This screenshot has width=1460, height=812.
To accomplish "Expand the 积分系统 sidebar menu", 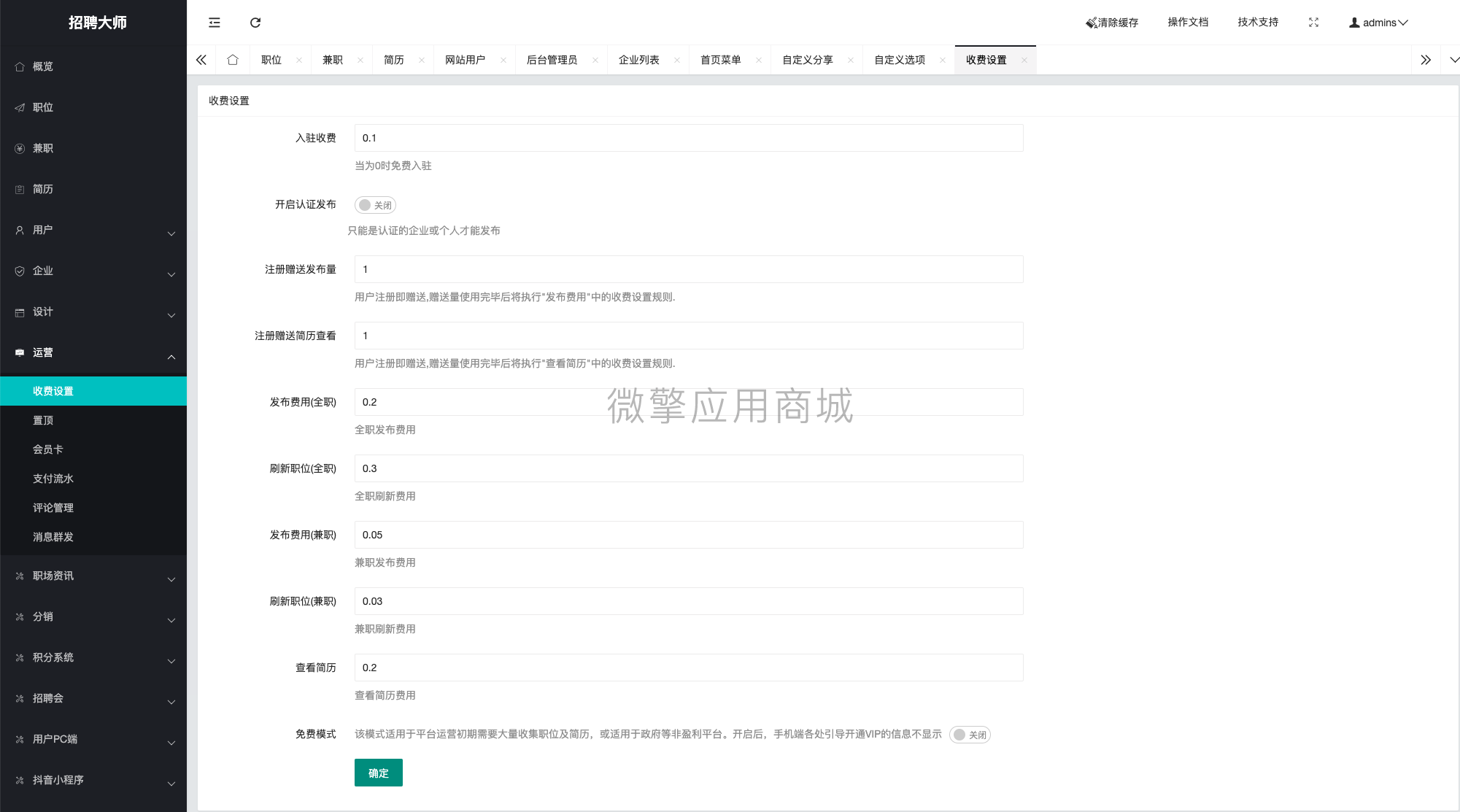I will [93, 657].
